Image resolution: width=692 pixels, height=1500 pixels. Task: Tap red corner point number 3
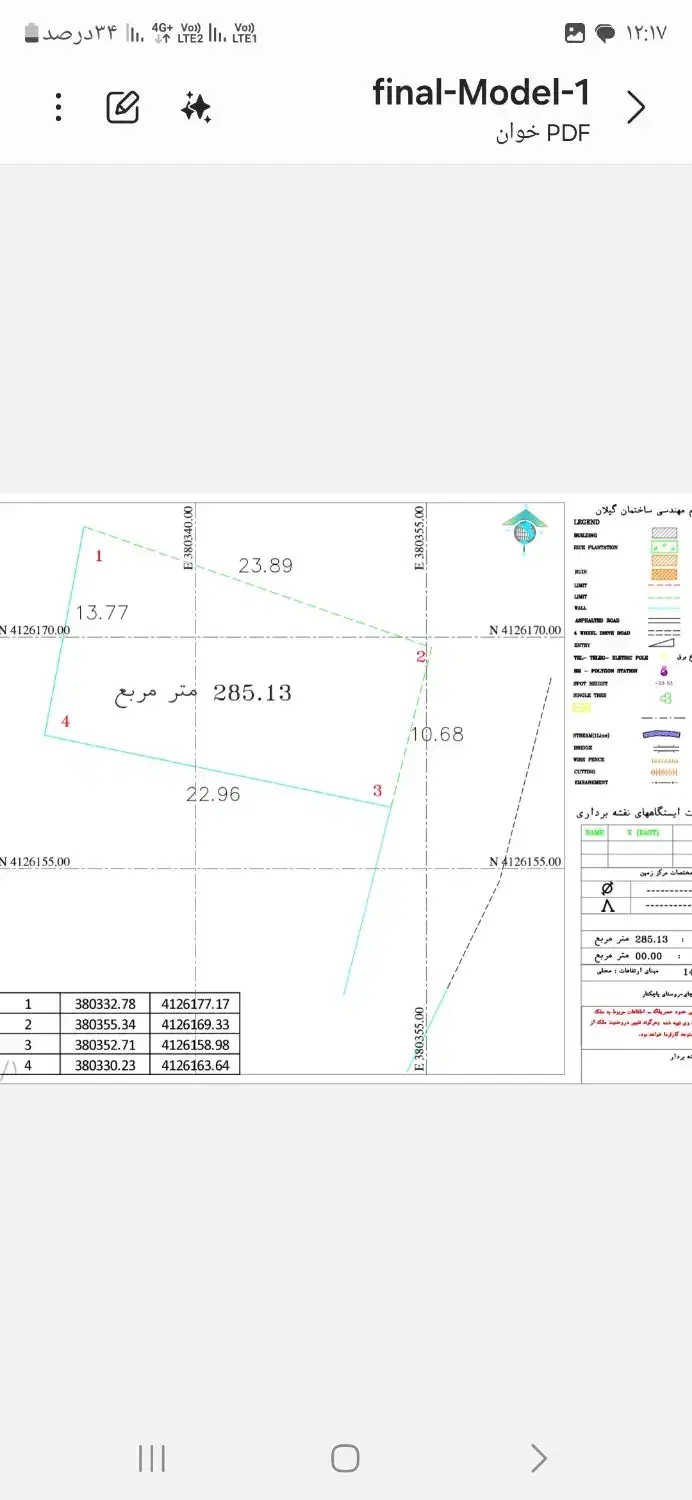pos(377,791)
